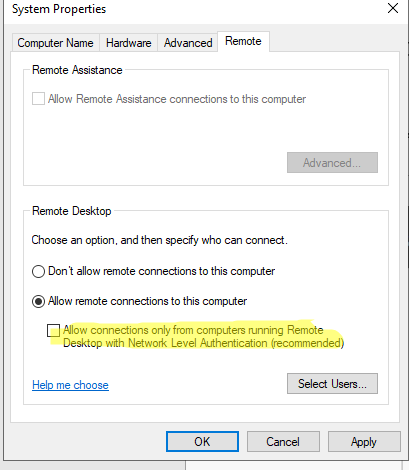Tick the Allow Remote Assistance connections checkbox
The width and height of the screenshot is (409, 470).
click(x=38, y=99)
